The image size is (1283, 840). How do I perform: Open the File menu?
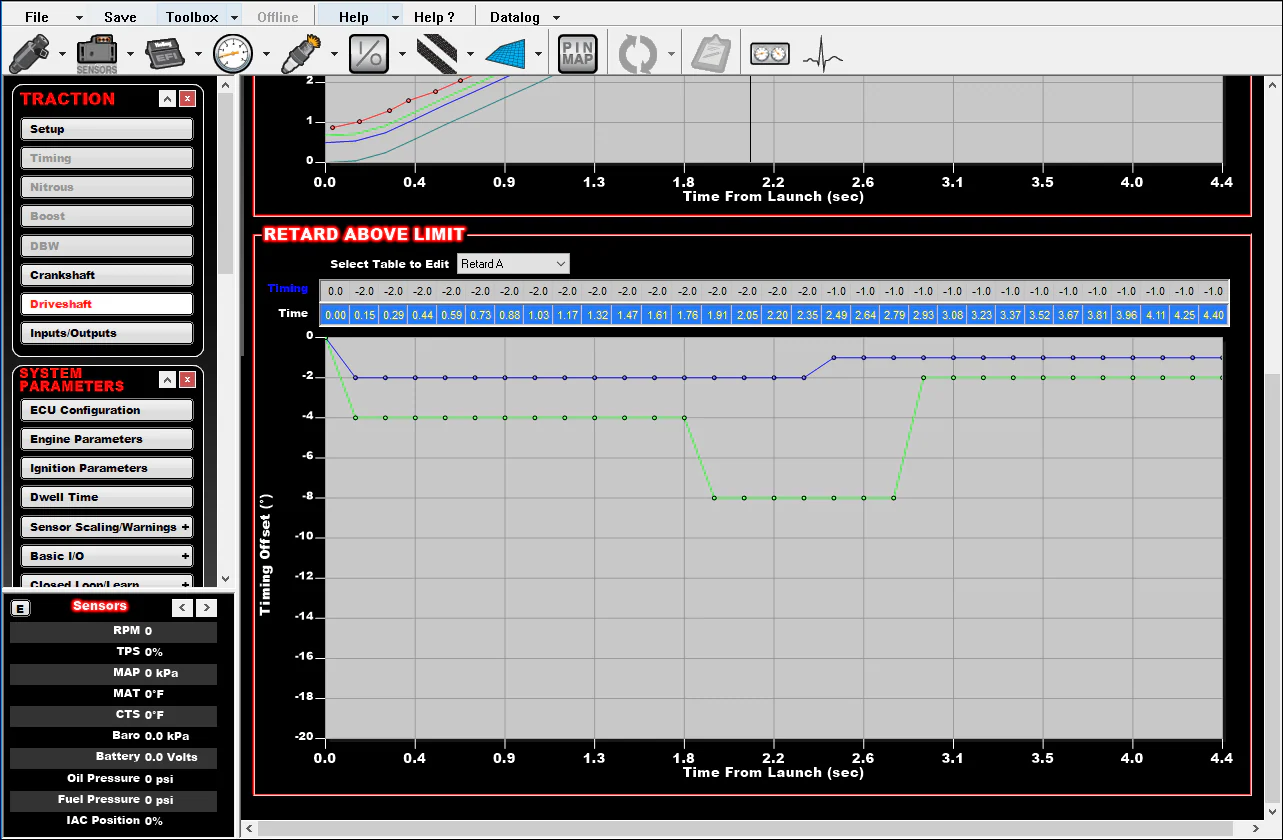click(35, 16)
